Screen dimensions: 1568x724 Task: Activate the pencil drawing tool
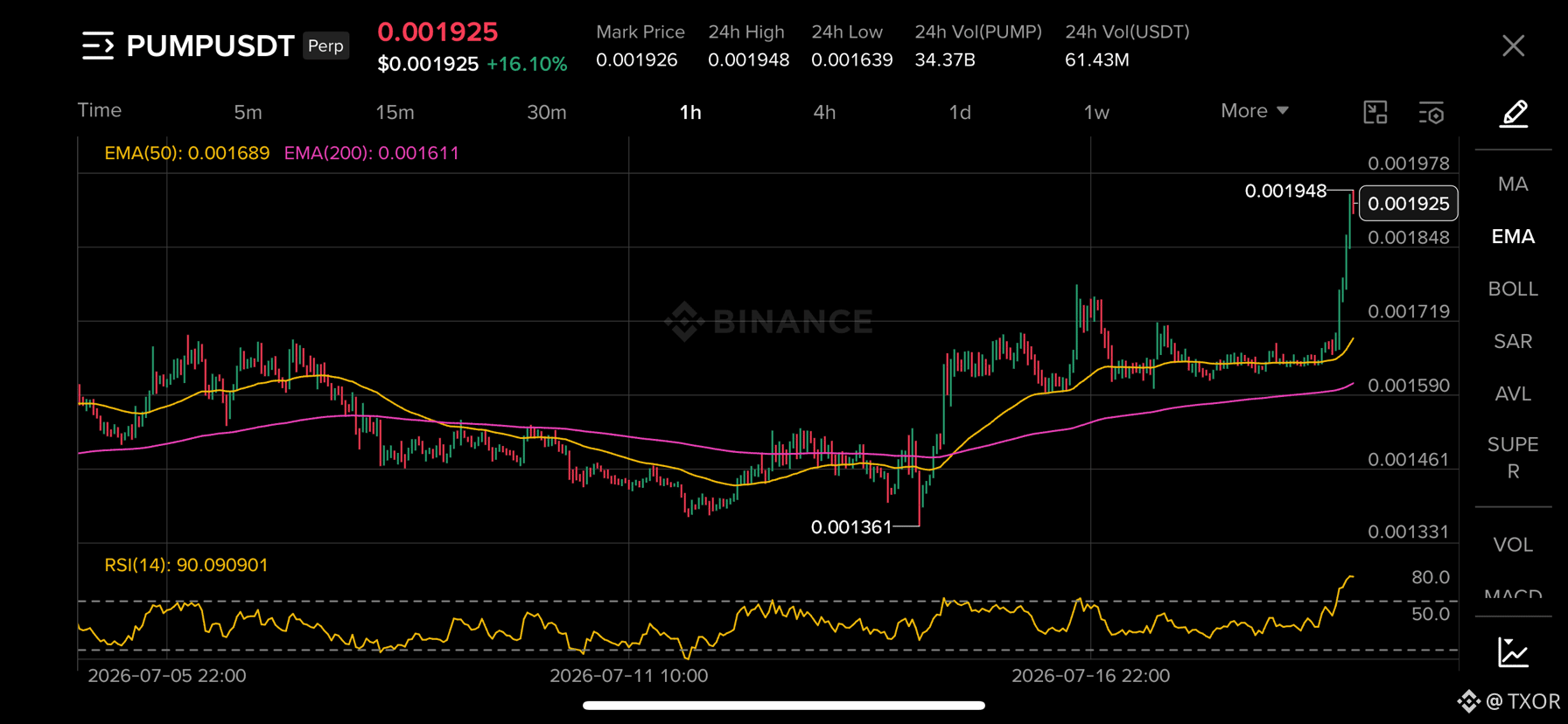[x=1514, y=114]
